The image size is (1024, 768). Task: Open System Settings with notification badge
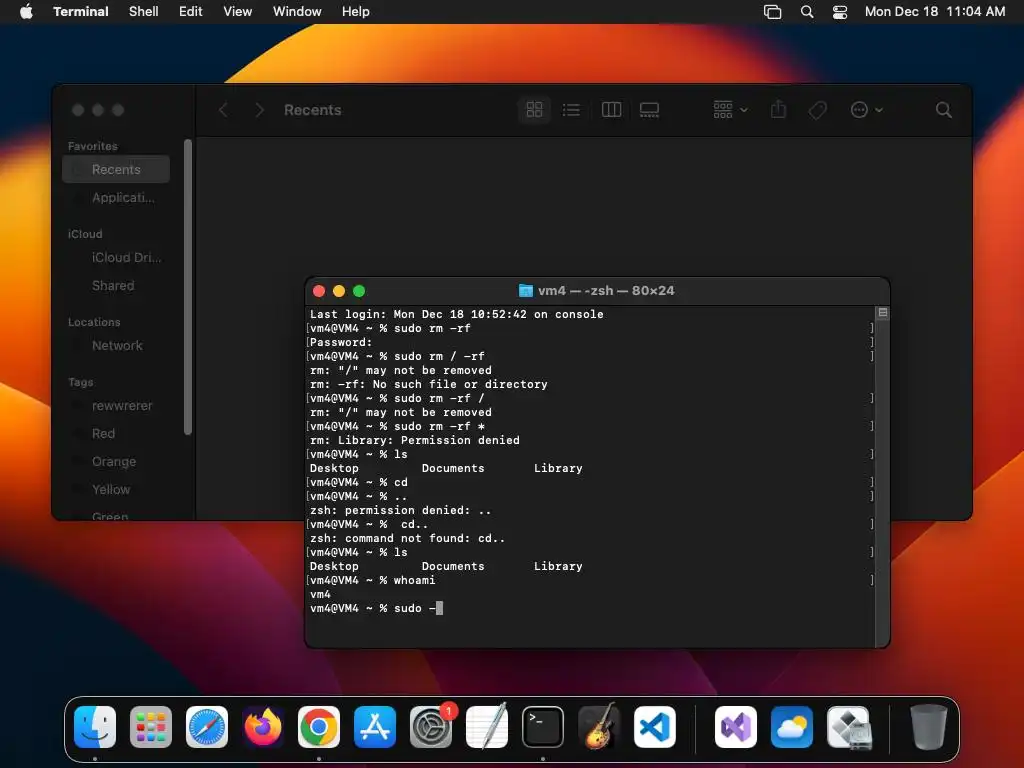(x=431, y=727)
